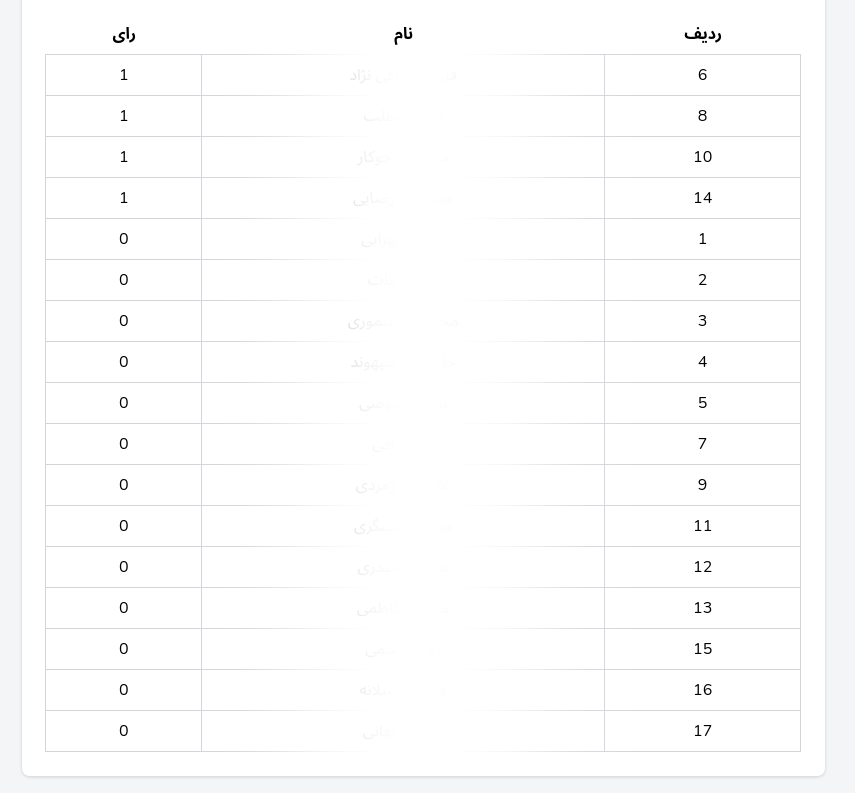Click the نام column header
The width and height of the screenshot is (855, 793).
click(403, 34)
